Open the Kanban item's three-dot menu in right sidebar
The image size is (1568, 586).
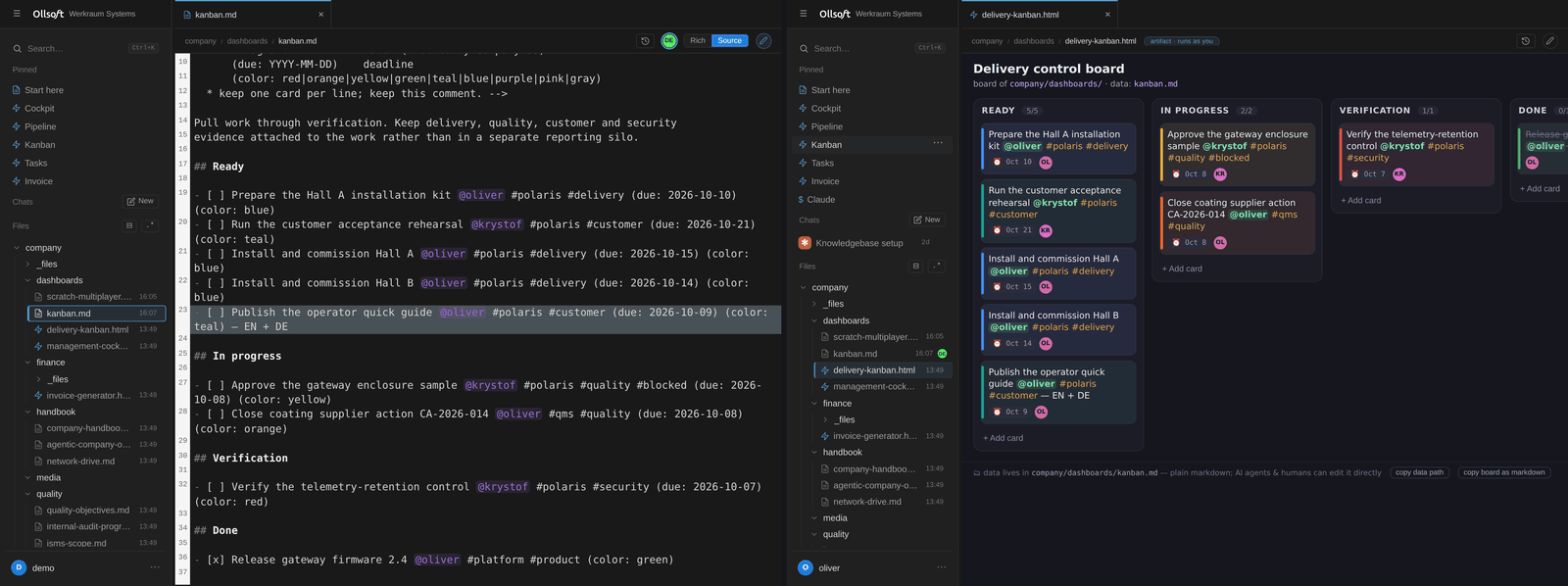tap(938, 144)
